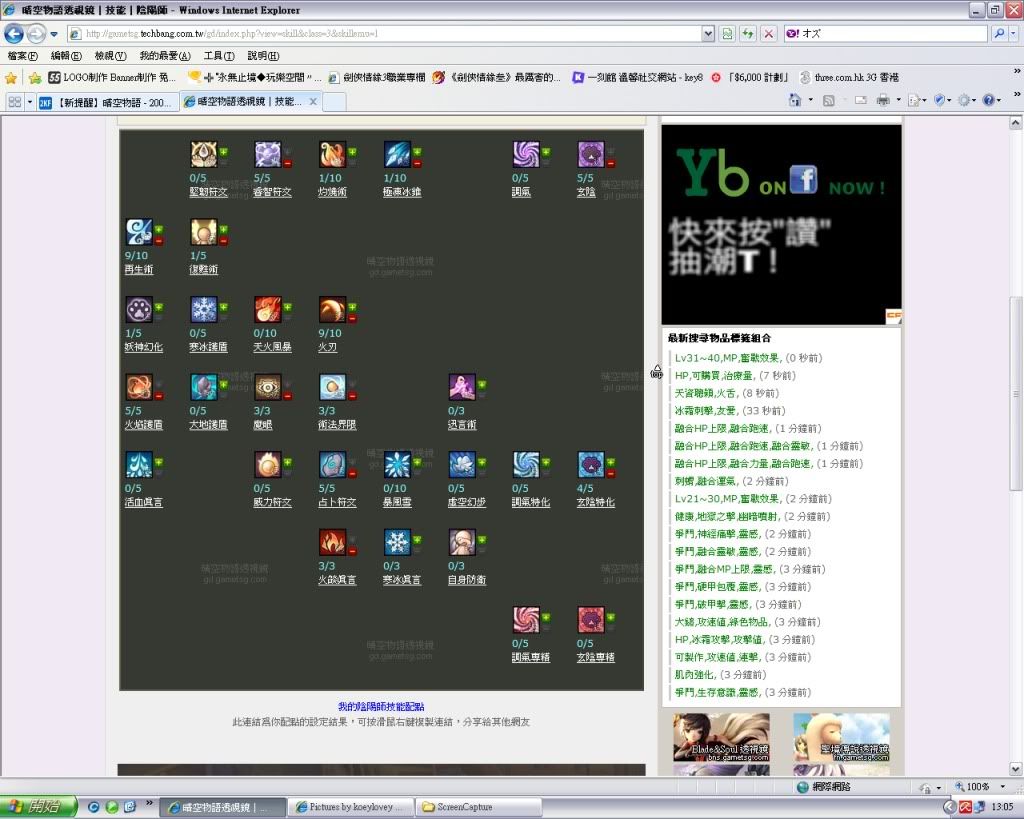
Task: Select the 魔眼 eye skill icon
Action: tap(267, 387)
